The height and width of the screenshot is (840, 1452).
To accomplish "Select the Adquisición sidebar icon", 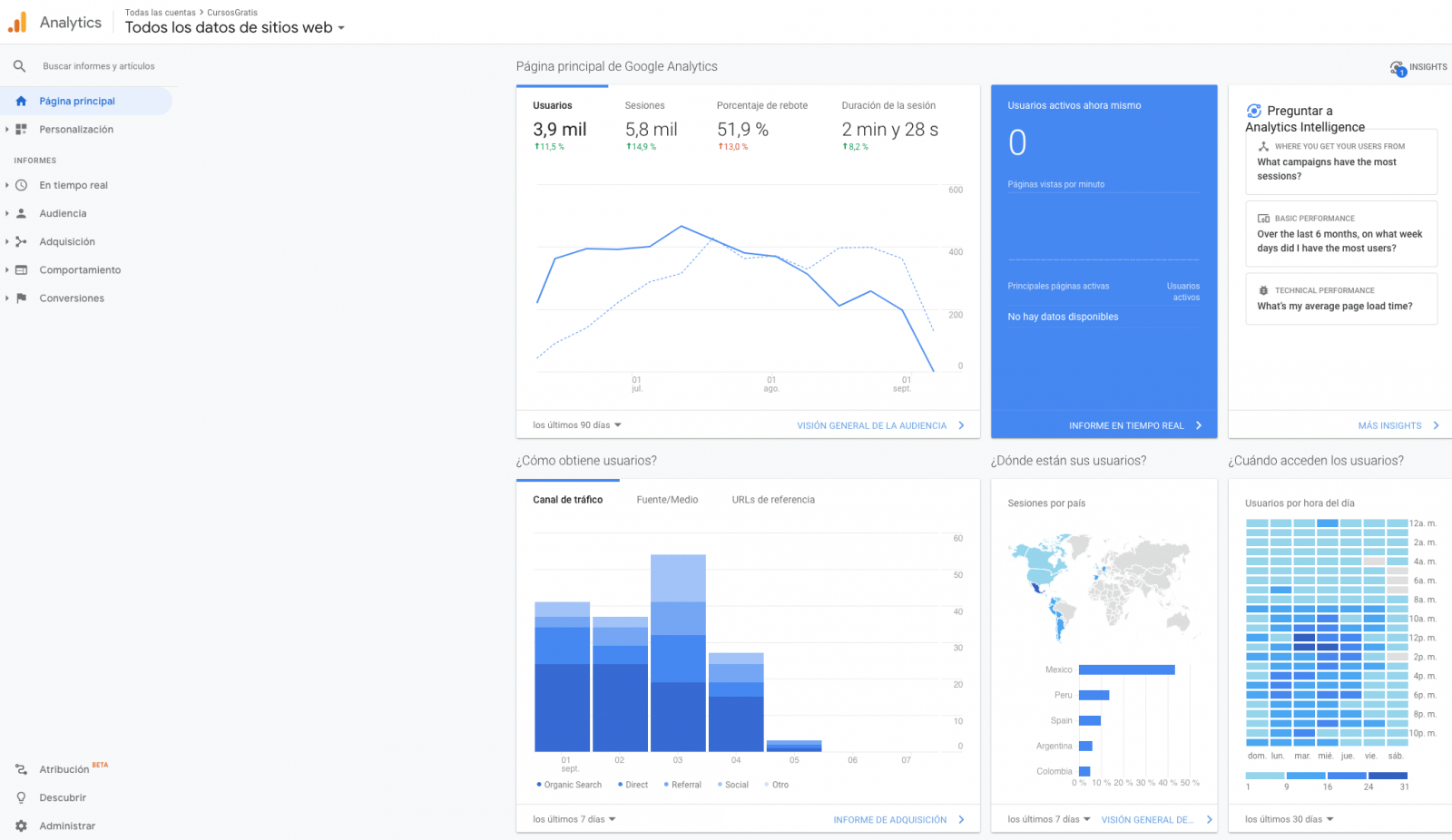I will click(20, 241).
